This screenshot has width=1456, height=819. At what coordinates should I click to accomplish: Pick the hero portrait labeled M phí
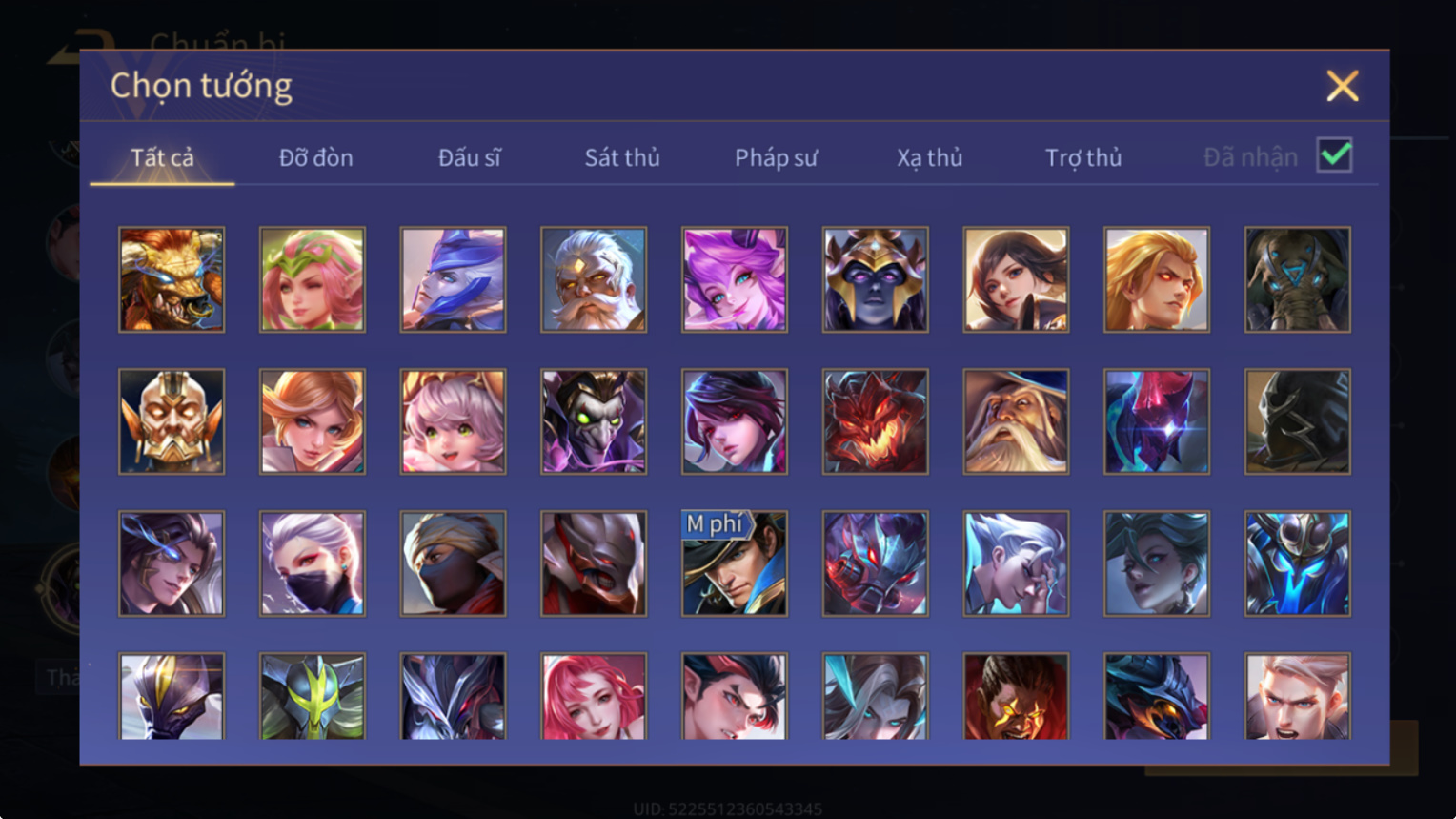tap(735, 563)
